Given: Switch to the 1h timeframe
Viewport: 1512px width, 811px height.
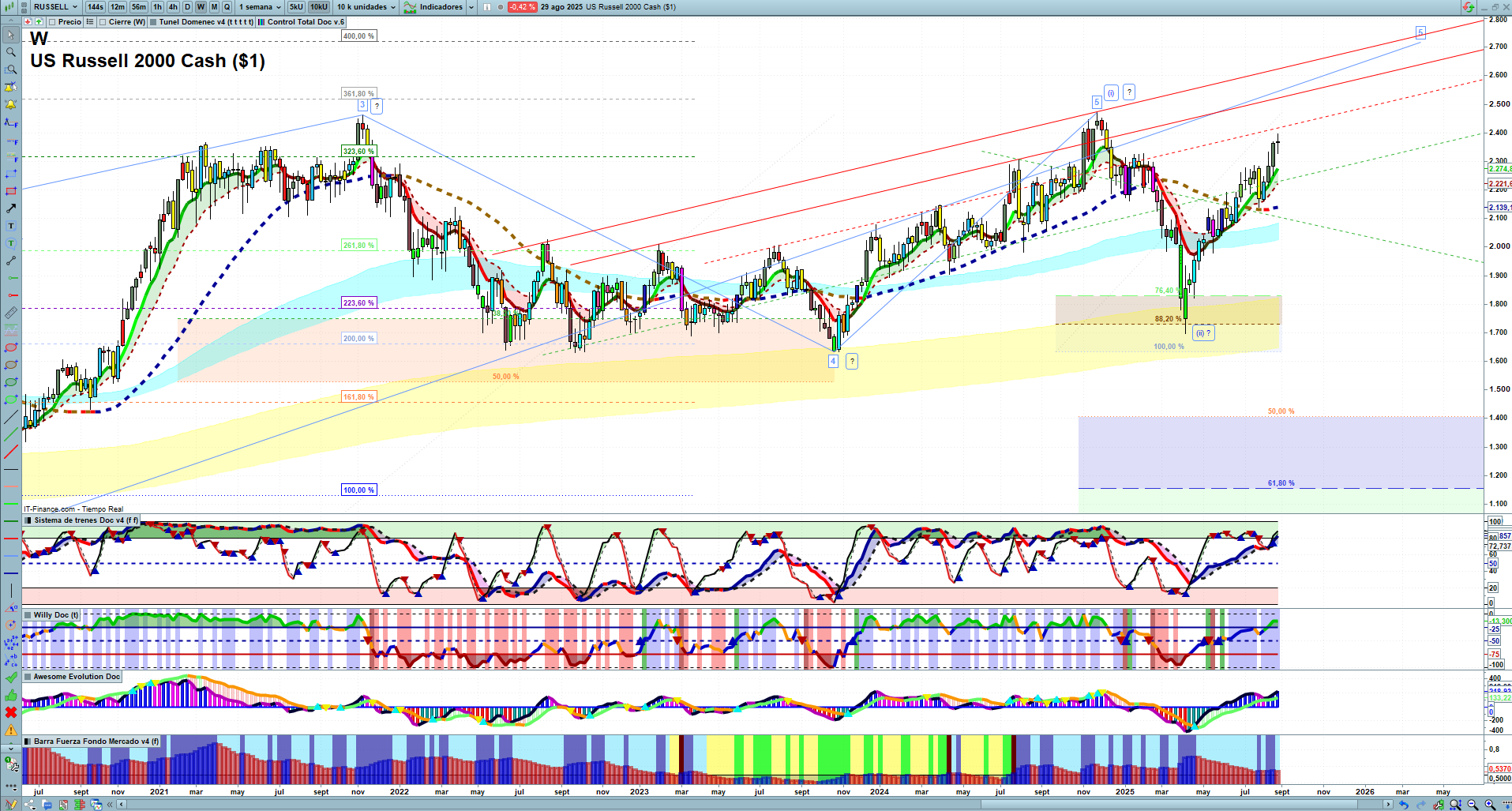Looking at the screenshot, I should pyautogui.click(x=158, y=7).
